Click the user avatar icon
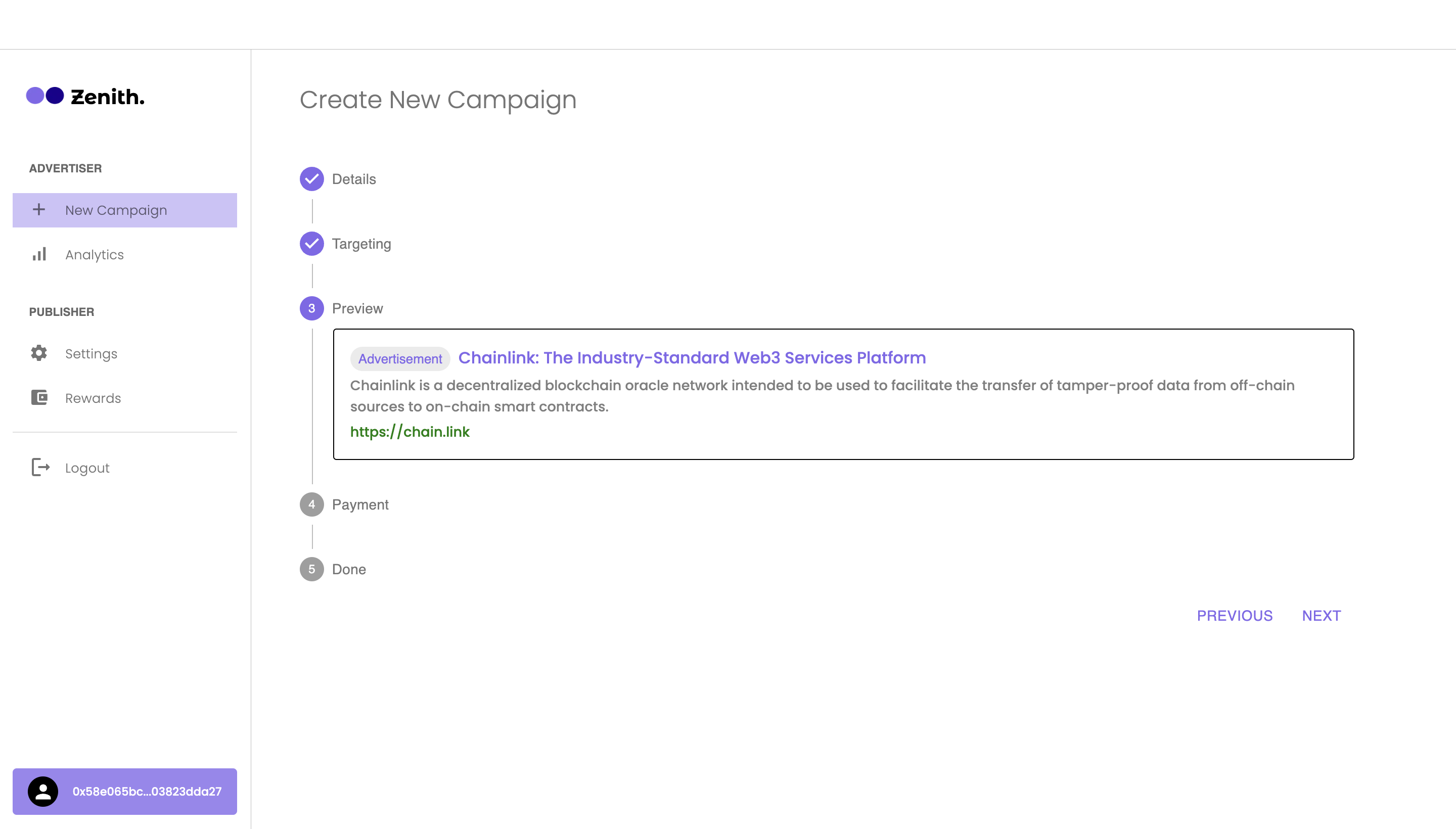1456x829 pixels. coord(43,791)
